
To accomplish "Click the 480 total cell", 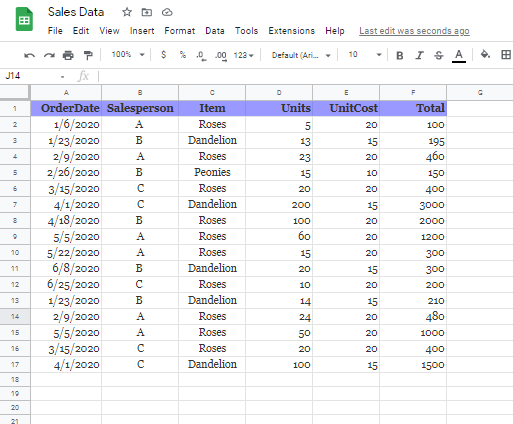I will (413, 316).
